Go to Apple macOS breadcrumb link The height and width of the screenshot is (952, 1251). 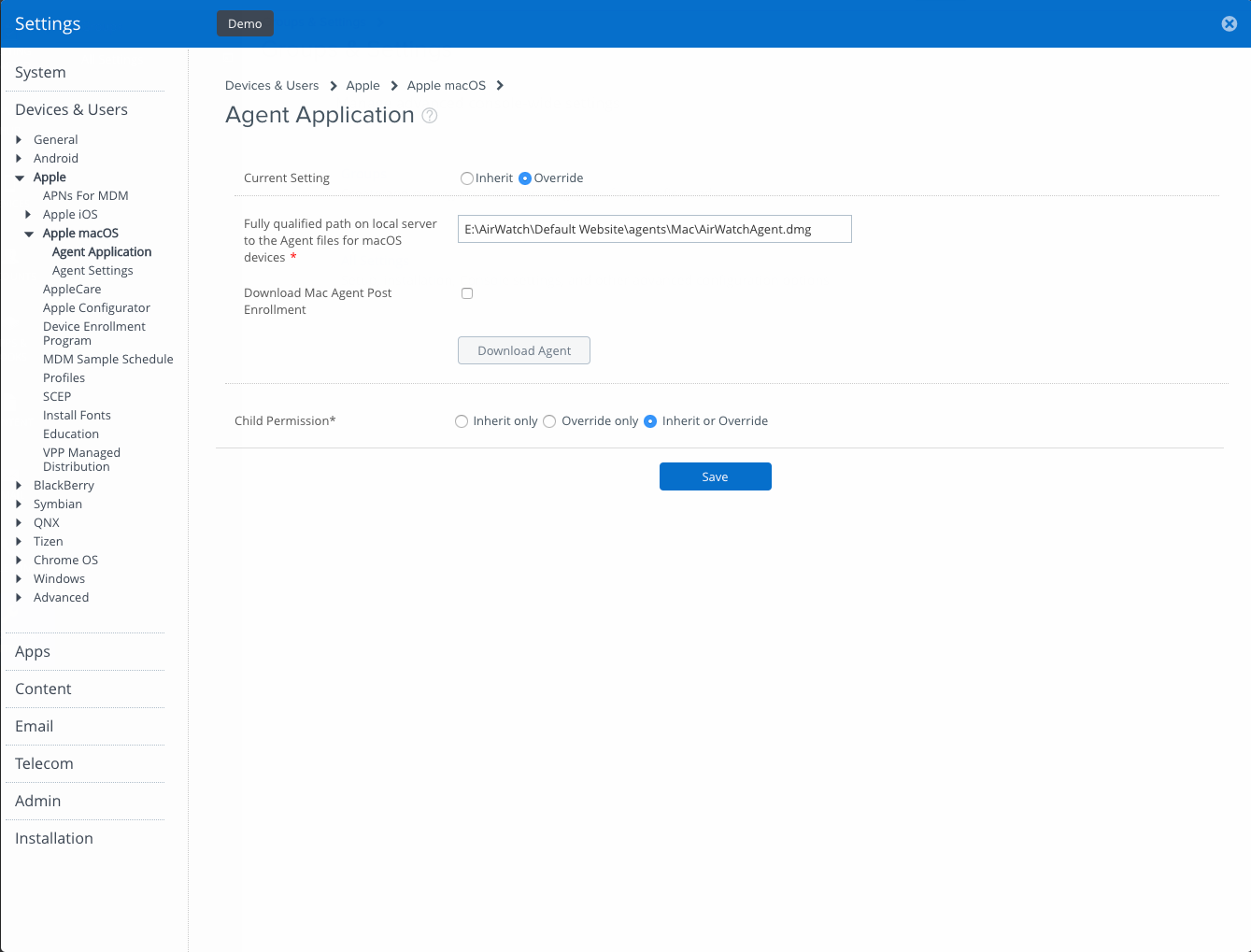pyautogui.click(x=447, y=86)
